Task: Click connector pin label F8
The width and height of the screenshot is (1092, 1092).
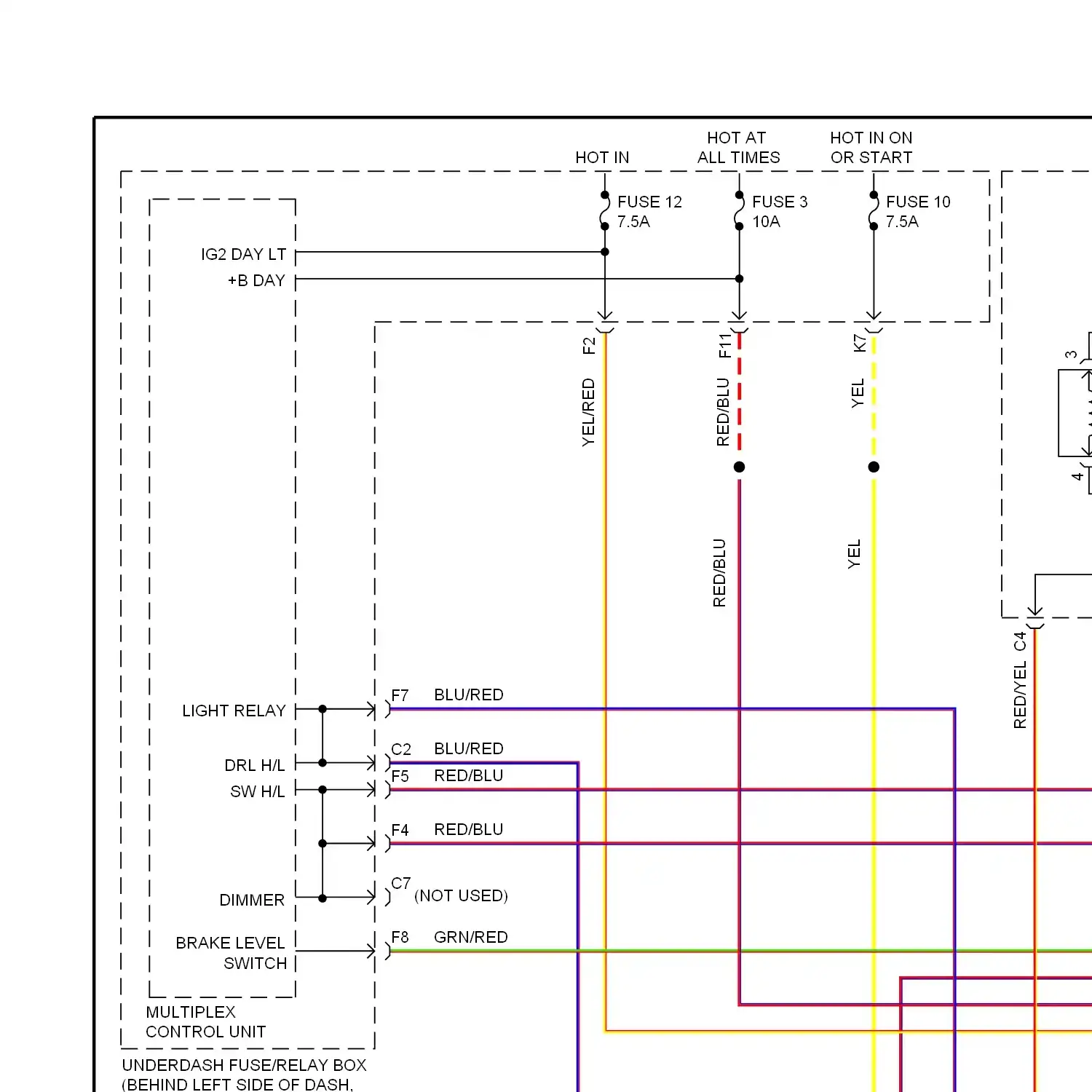Action: click(x=400, y=937)
